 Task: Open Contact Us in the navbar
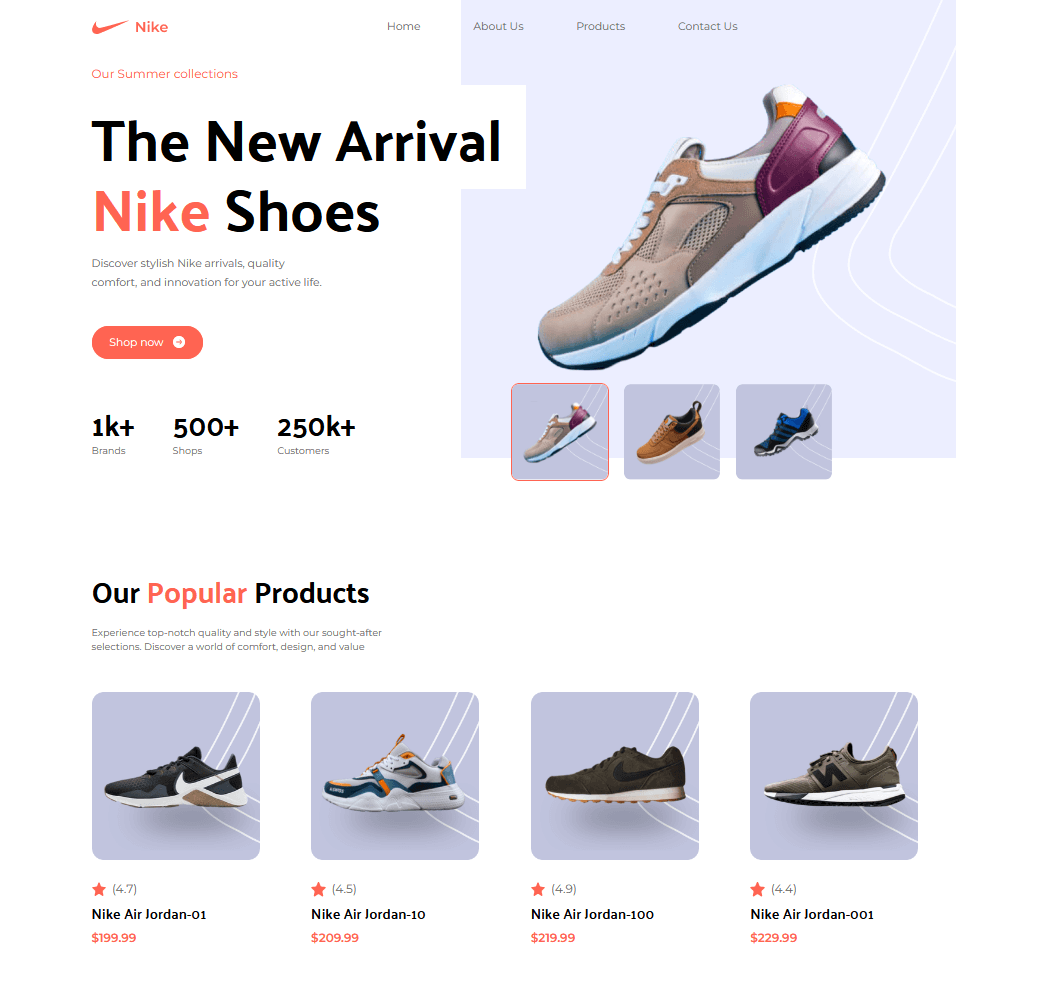(x=708, y=27)
